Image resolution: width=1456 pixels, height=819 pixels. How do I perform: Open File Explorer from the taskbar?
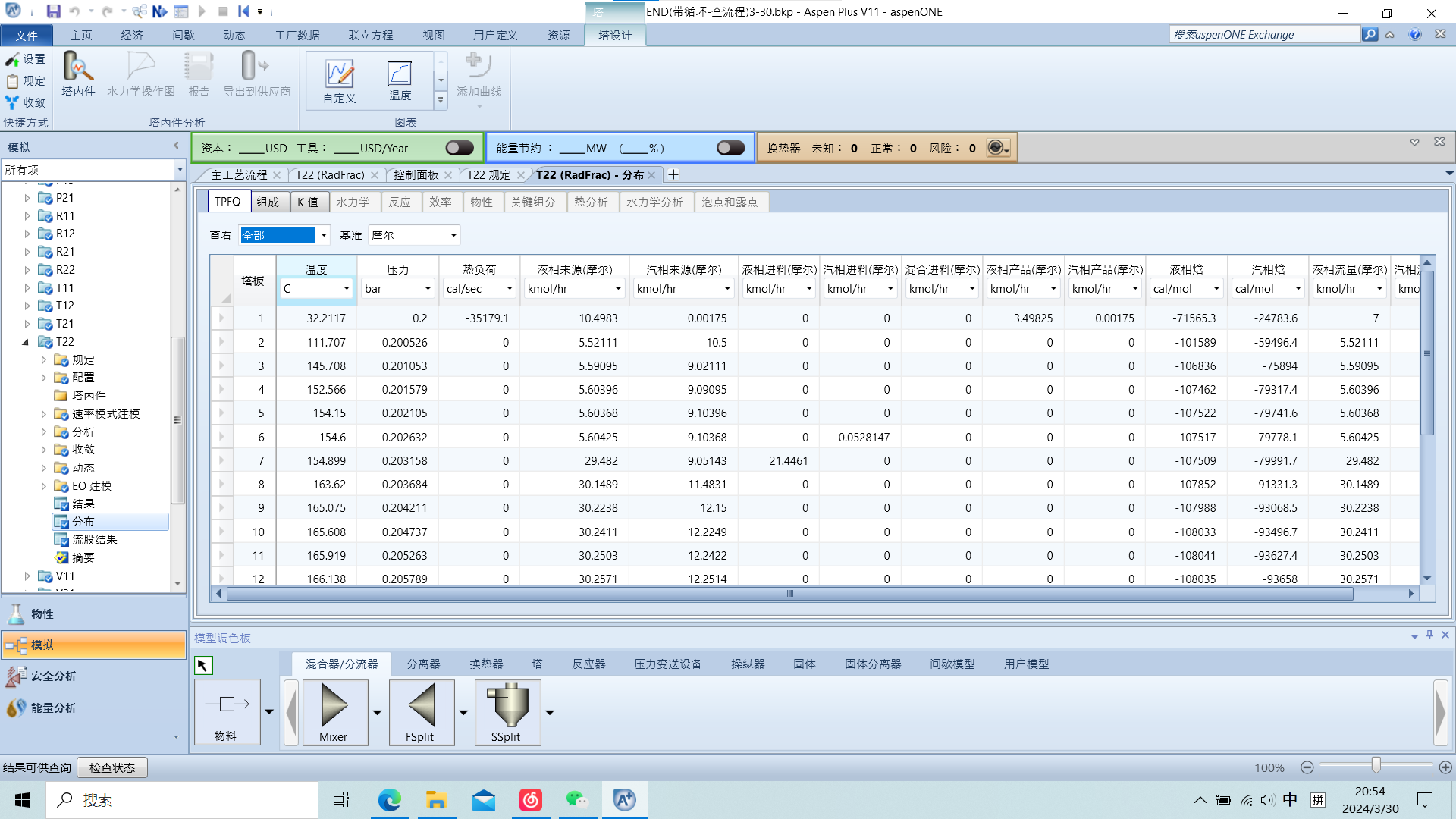tap(436, 800)
